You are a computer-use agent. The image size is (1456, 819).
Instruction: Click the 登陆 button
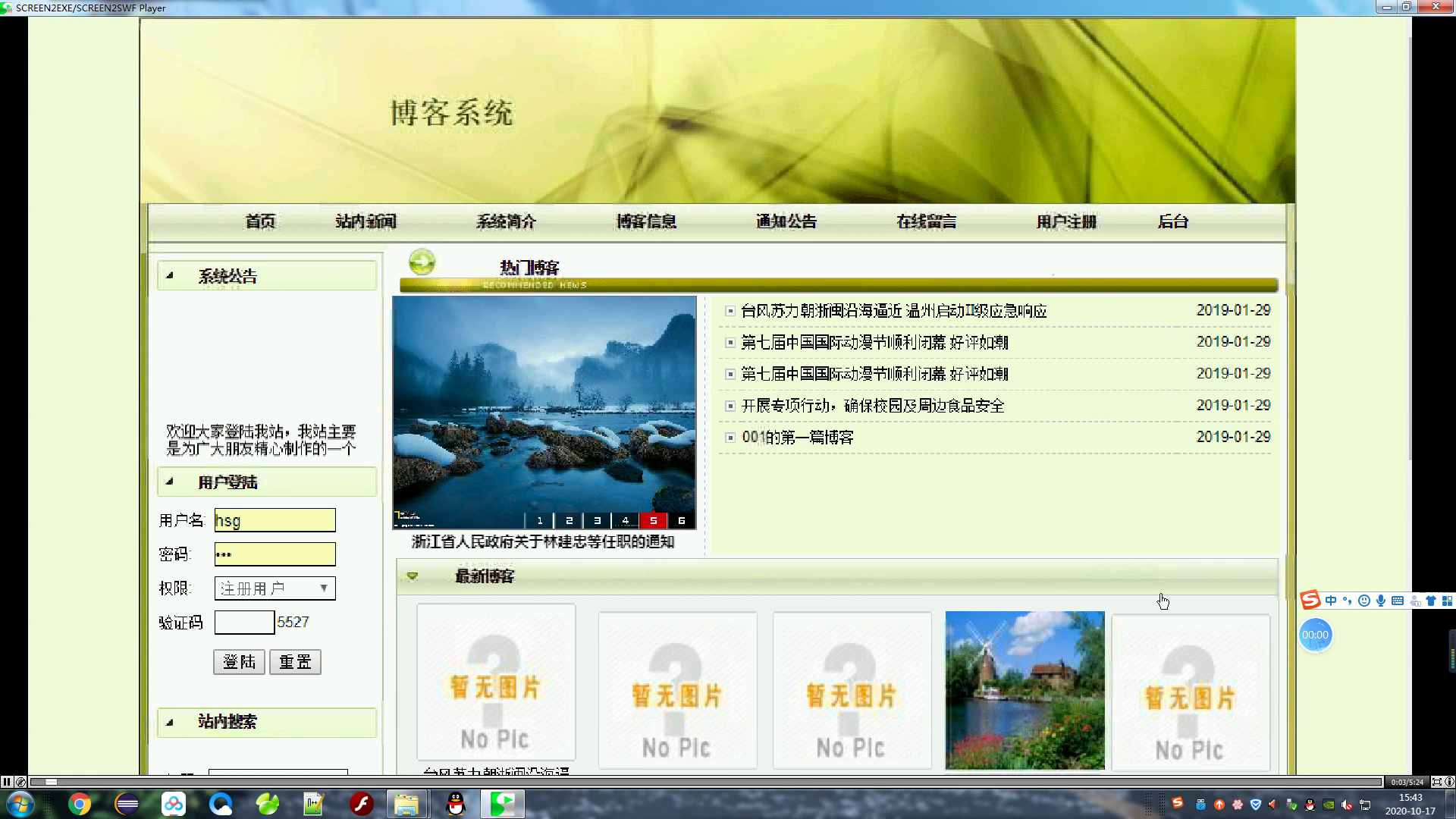coord(239,662)
